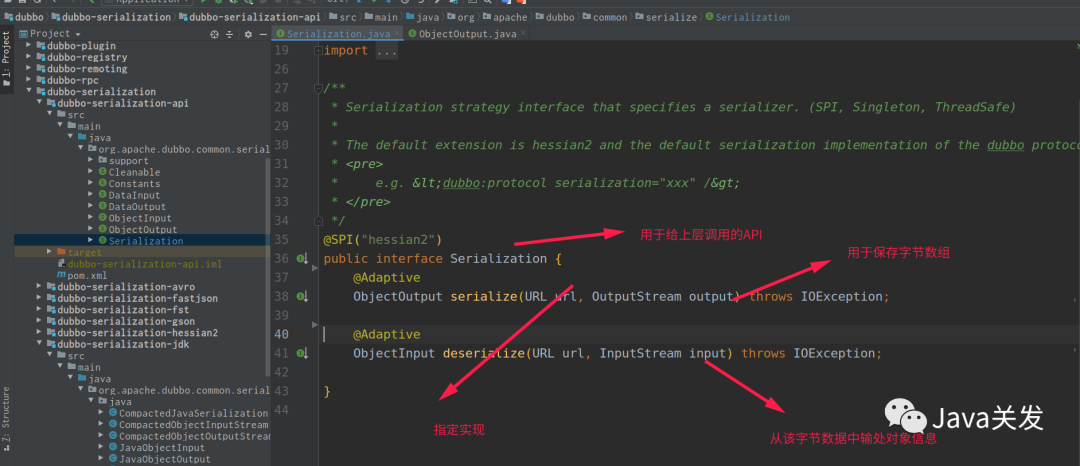1080x466 pixels.
Task: Expand the dubbo-serialization-hessian2 module
Action: [39, 332]
